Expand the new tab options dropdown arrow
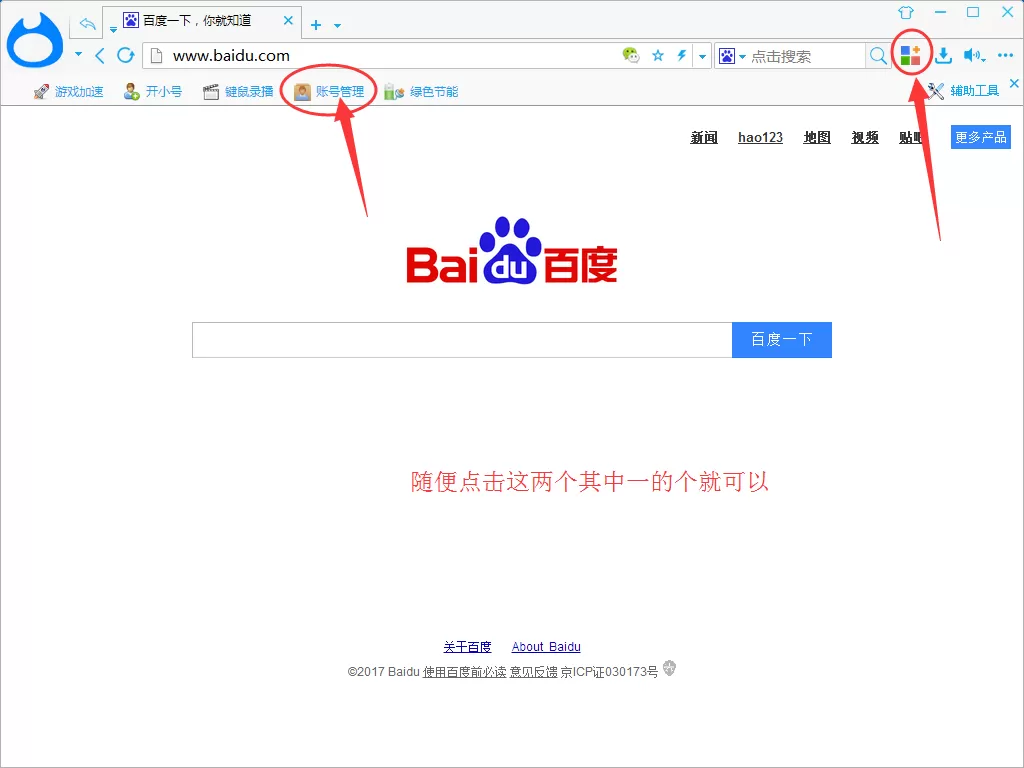 click(x=338, y=25)
